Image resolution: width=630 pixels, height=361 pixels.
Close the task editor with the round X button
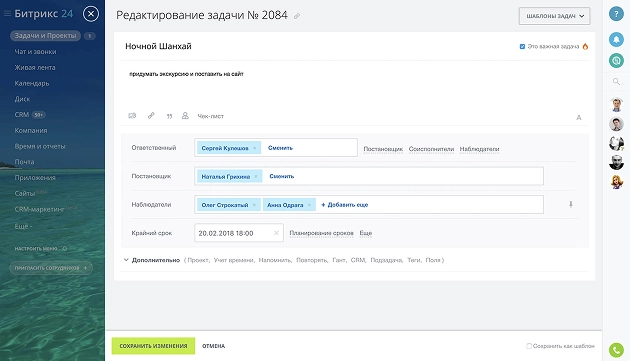click(91, 14)
